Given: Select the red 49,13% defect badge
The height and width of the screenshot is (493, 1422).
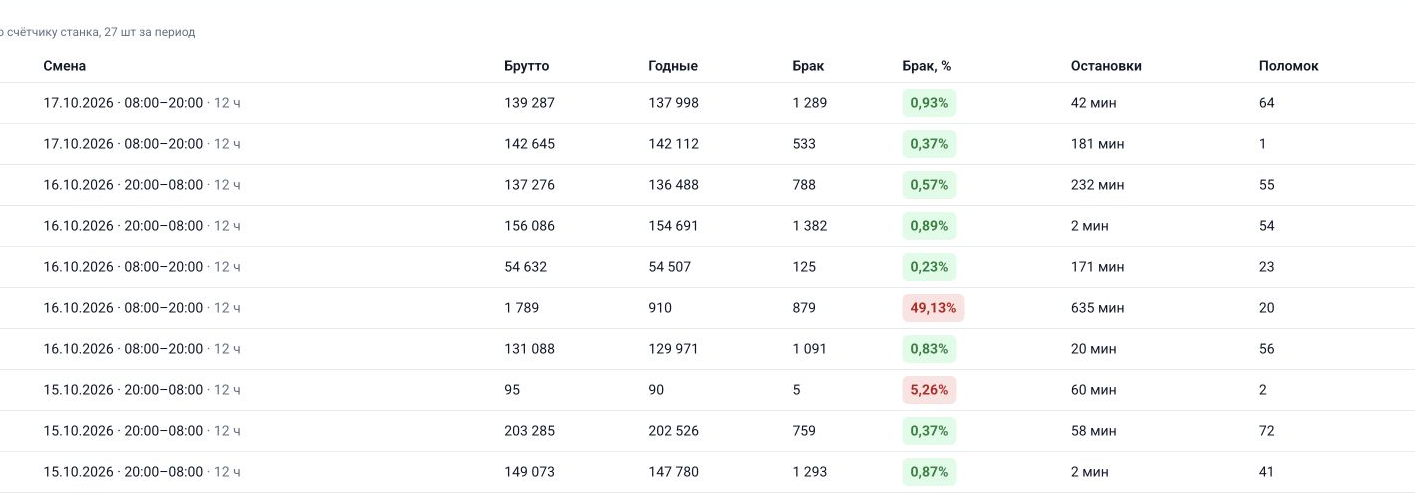Looking at the screenshot, I should click(933, 308).
